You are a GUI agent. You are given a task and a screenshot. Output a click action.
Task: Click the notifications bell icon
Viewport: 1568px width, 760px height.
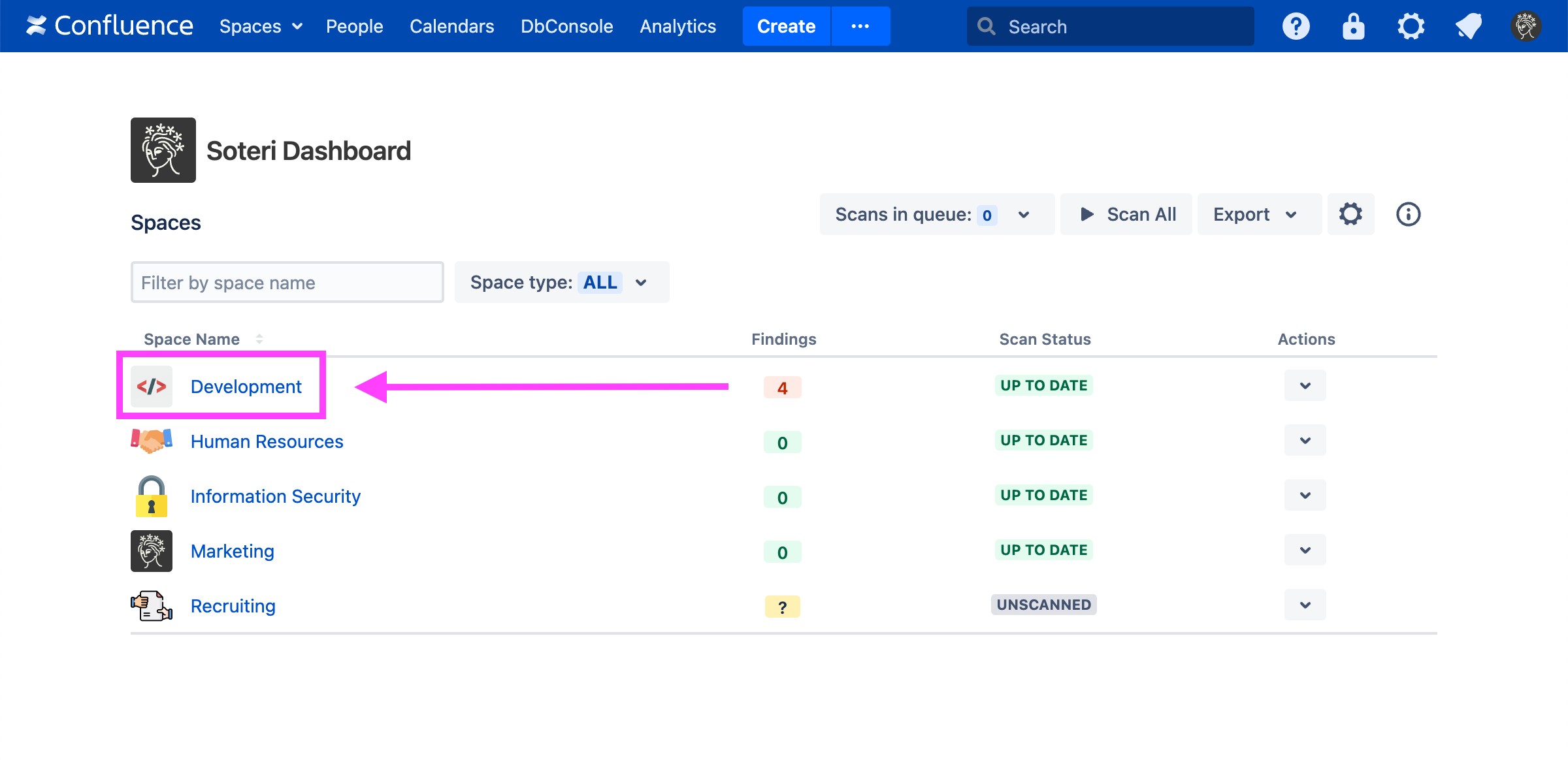[x=1468, y=27]
